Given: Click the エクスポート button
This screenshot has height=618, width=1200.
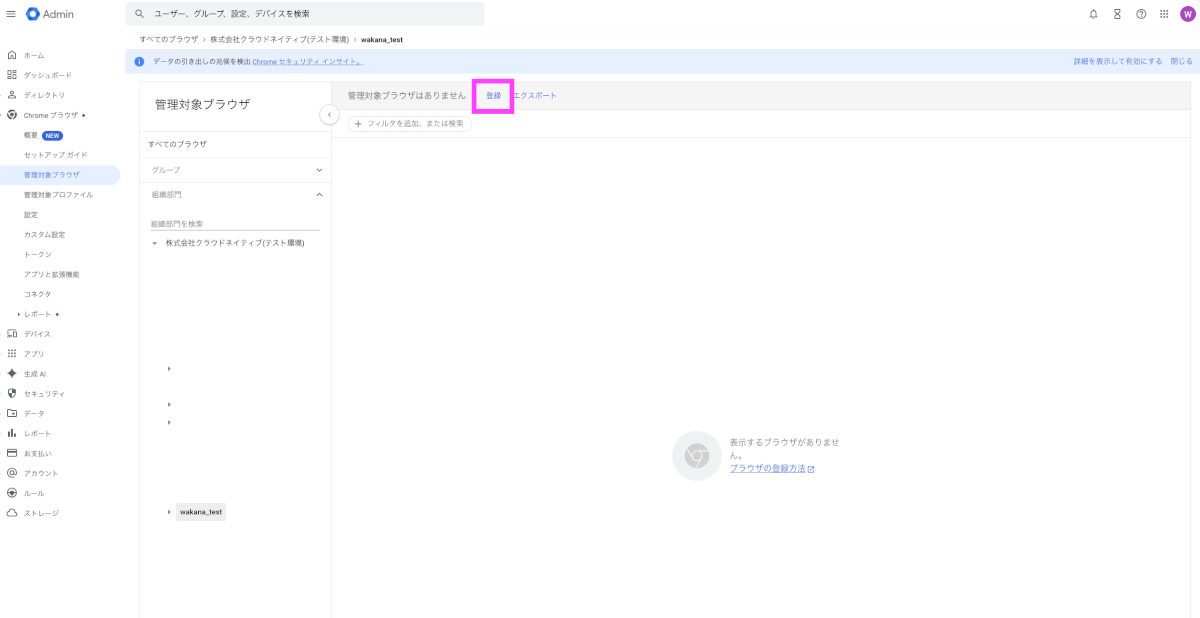Looking at the screenshot, I should (535, 95).
